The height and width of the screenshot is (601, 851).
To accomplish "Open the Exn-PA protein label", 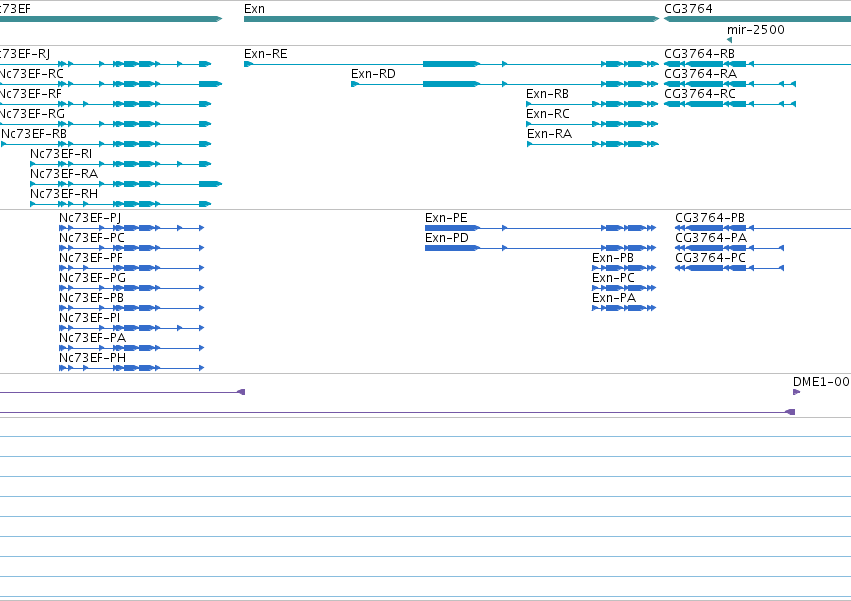I will [614, 298].
